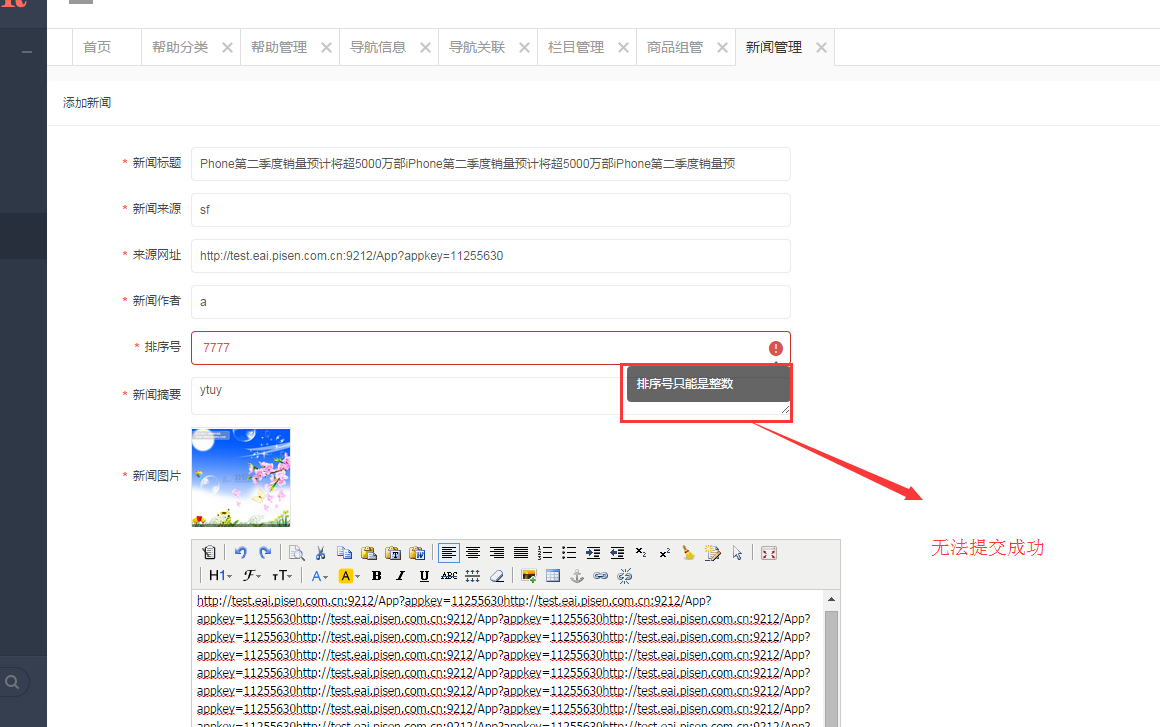Click the undo icon in editor toolbar

click(x=241, y=552)
